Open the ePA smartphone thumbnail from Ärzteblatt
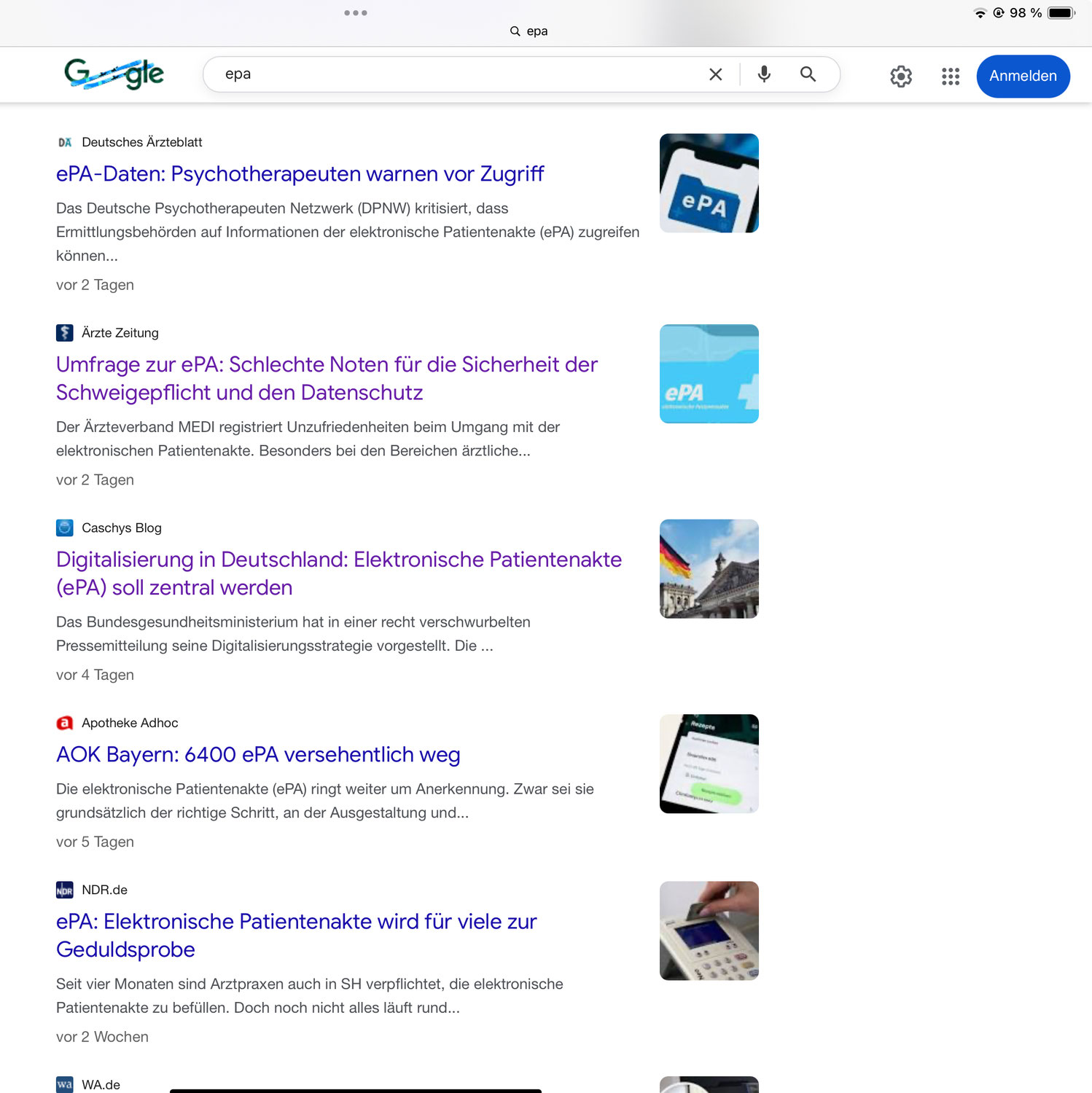The height and width of the screenshot is (1093, 1092). coord(709,183)
